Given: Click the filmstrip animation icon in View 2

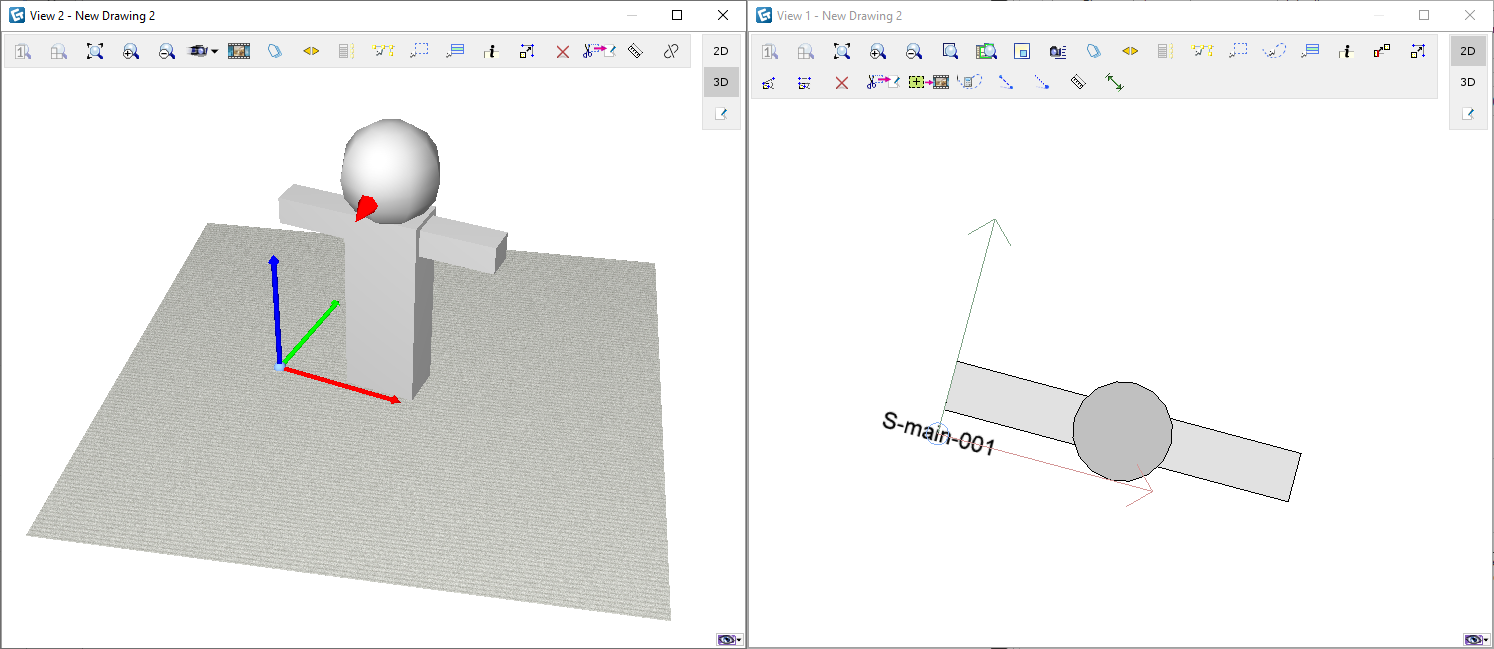Looking at the screenshot, I should pos(239,51).
